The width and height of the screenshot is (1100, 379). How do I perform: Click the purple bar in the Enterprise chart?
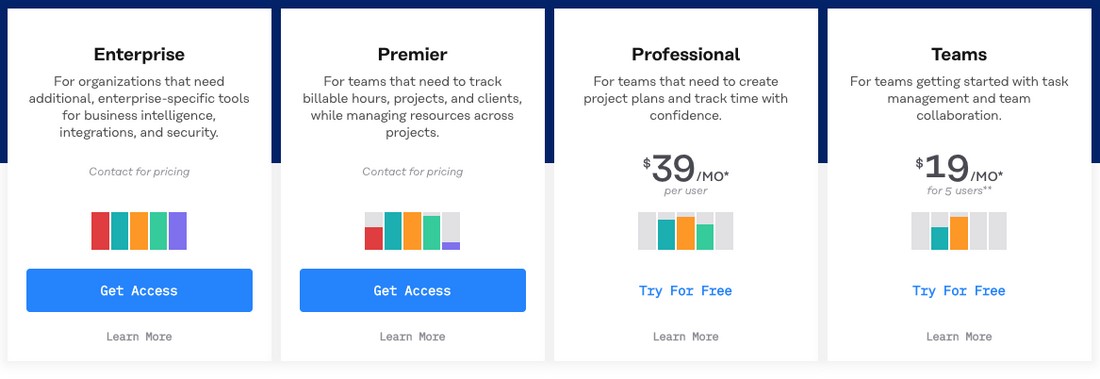tap(177, 231)
